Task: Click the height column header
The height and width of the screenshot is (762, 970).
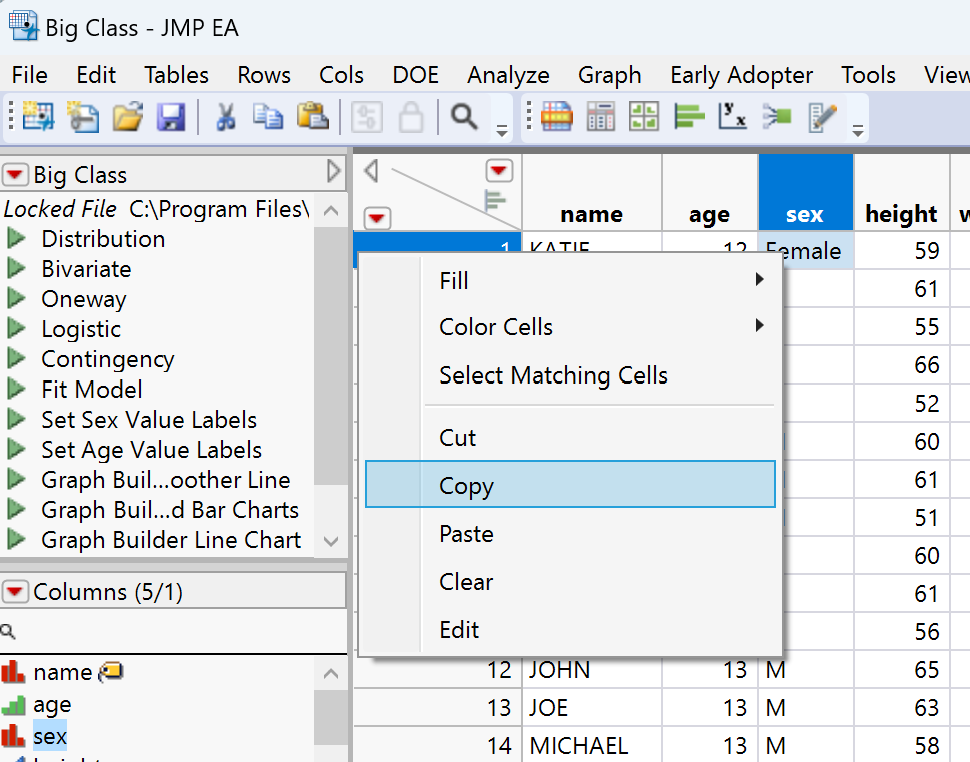Action: point(901,214)
